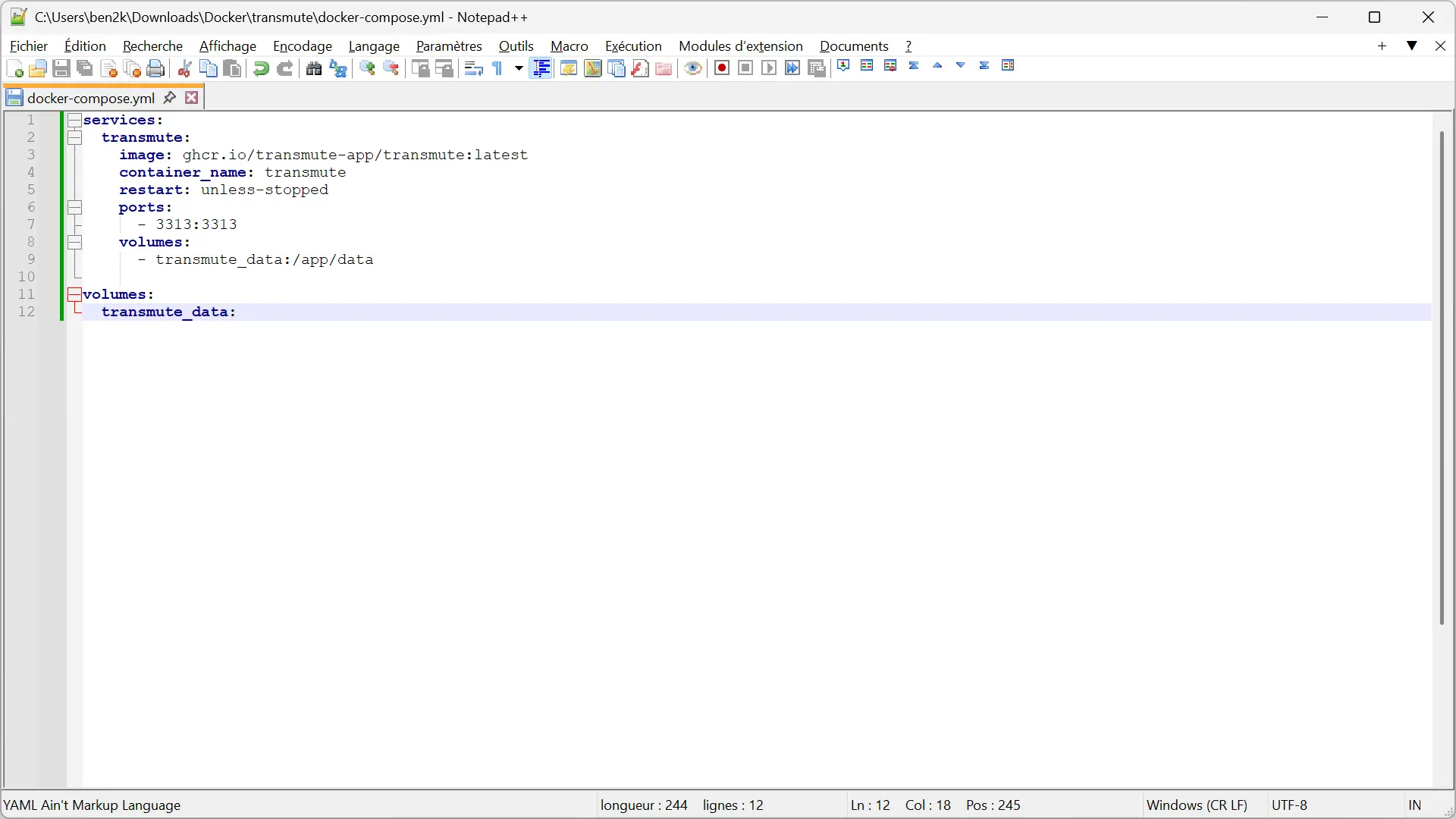Click UTF-8 encoding in status bar
Image resolution: width=1456 pixels, height=819 pixels.
coord(1289,805)
